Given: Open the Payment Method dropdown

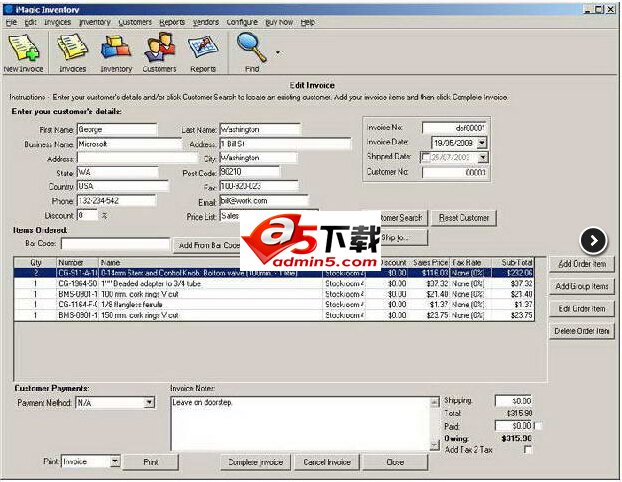Looking at the screenshot, I should [149, 403].
